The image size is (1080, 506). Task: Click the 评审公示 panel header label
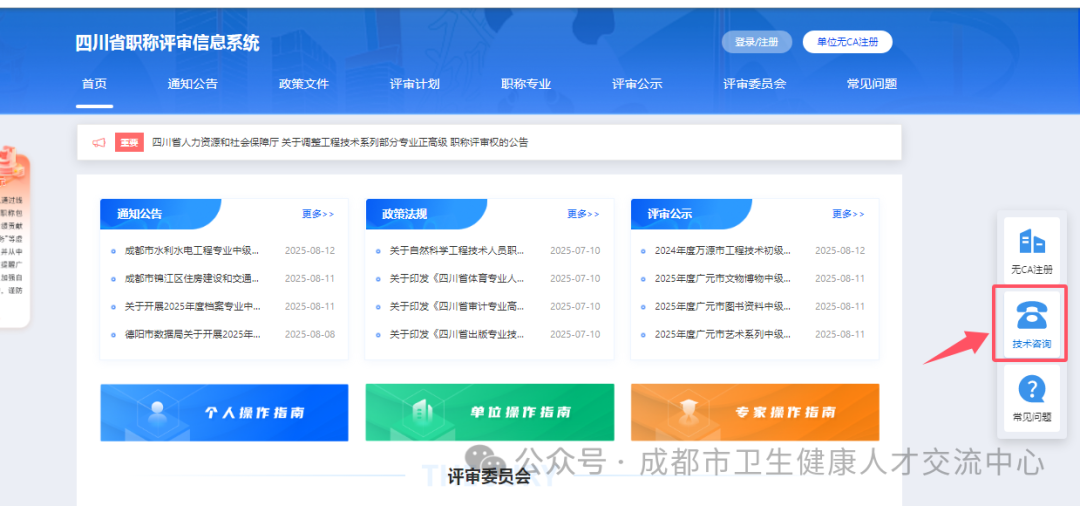point(670,214)
